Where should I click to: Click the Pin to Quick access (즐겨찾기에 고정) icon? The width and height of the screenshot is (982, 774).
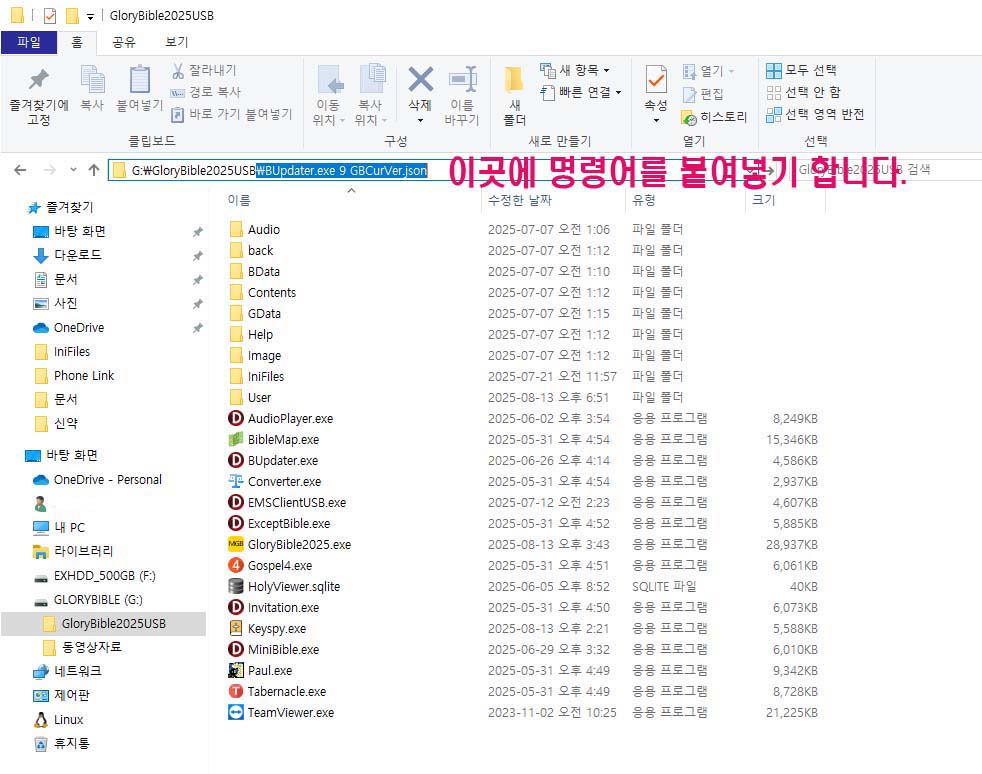coord(39,80)
